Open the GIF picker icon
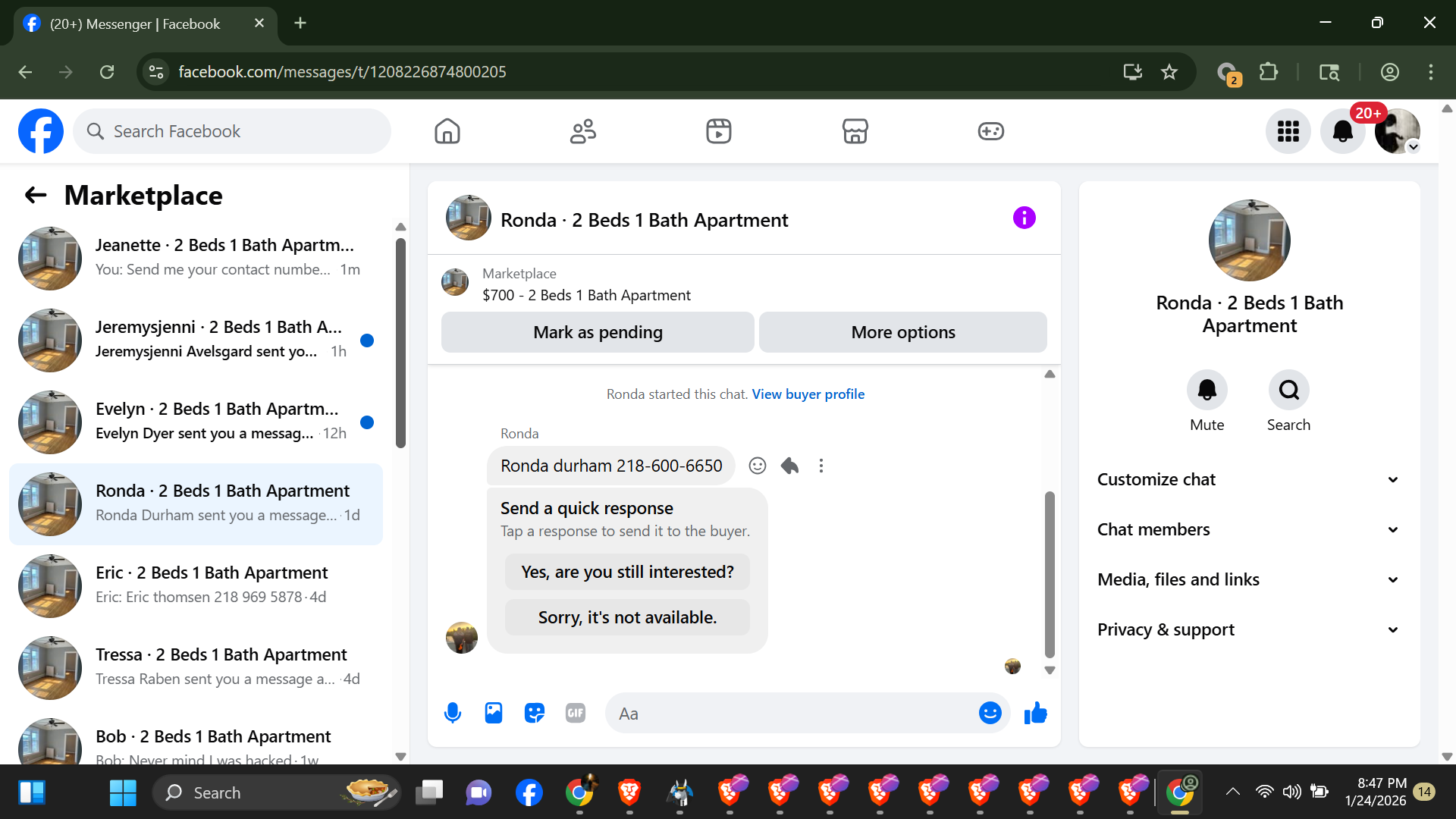Viewport: 1456px width, 819px height. pos(576,713)
